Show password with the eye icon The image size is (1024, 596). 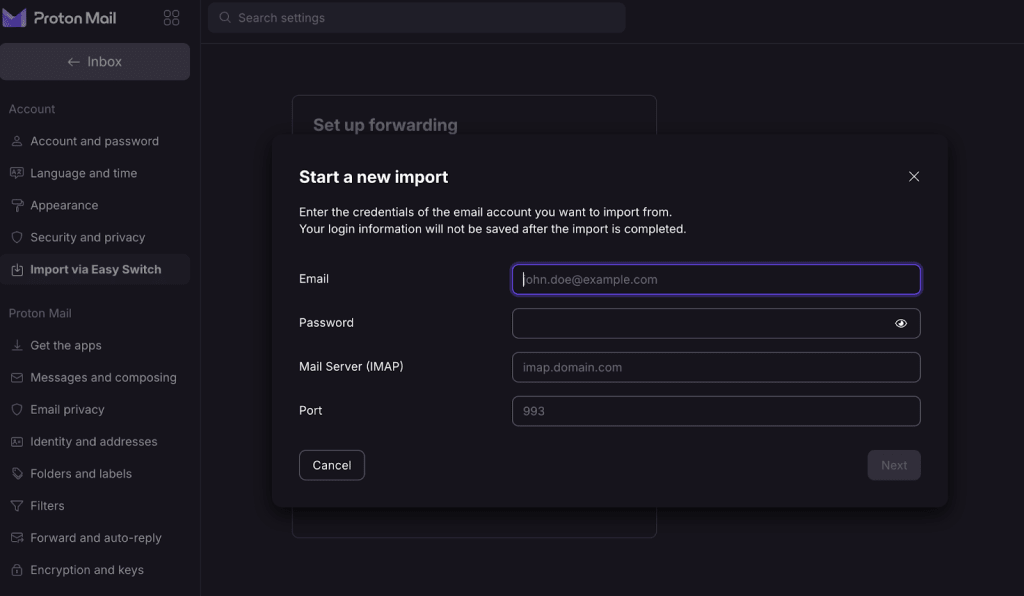[901, 323]
